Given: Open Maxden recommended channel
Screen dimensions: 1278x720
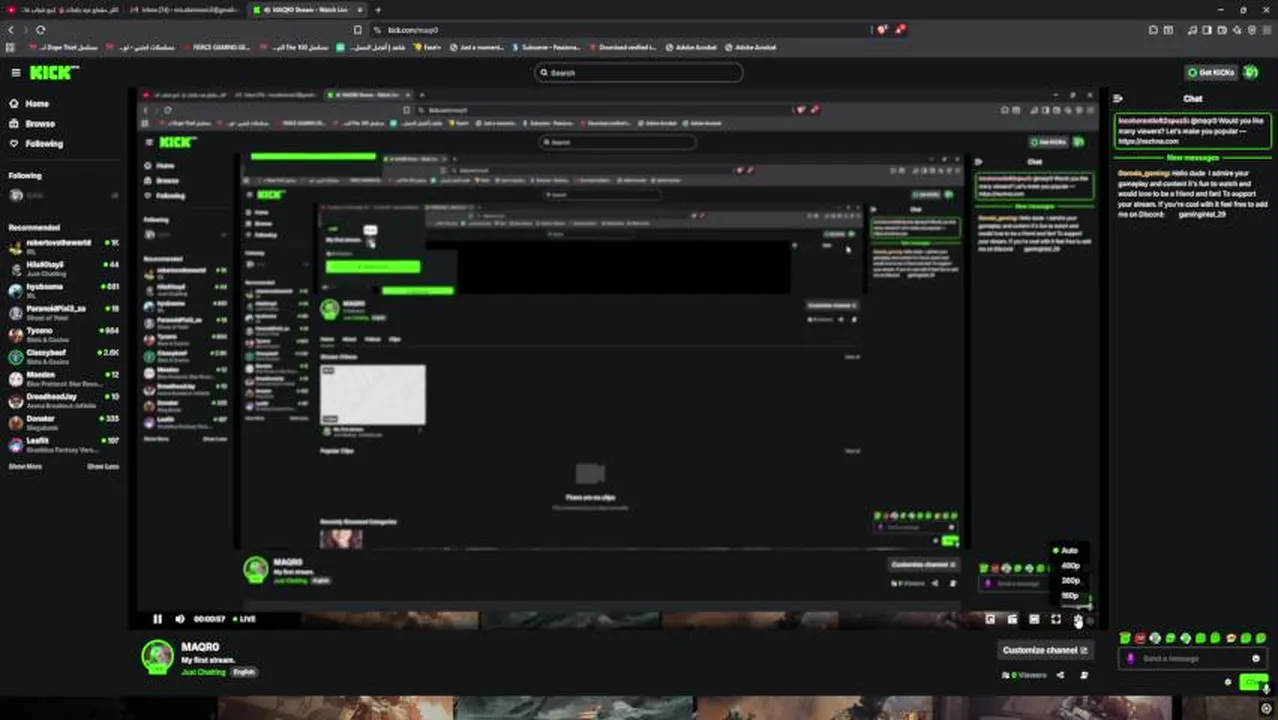Looking at the screenshot, I should pyautogui.click(x=62, y=378).
